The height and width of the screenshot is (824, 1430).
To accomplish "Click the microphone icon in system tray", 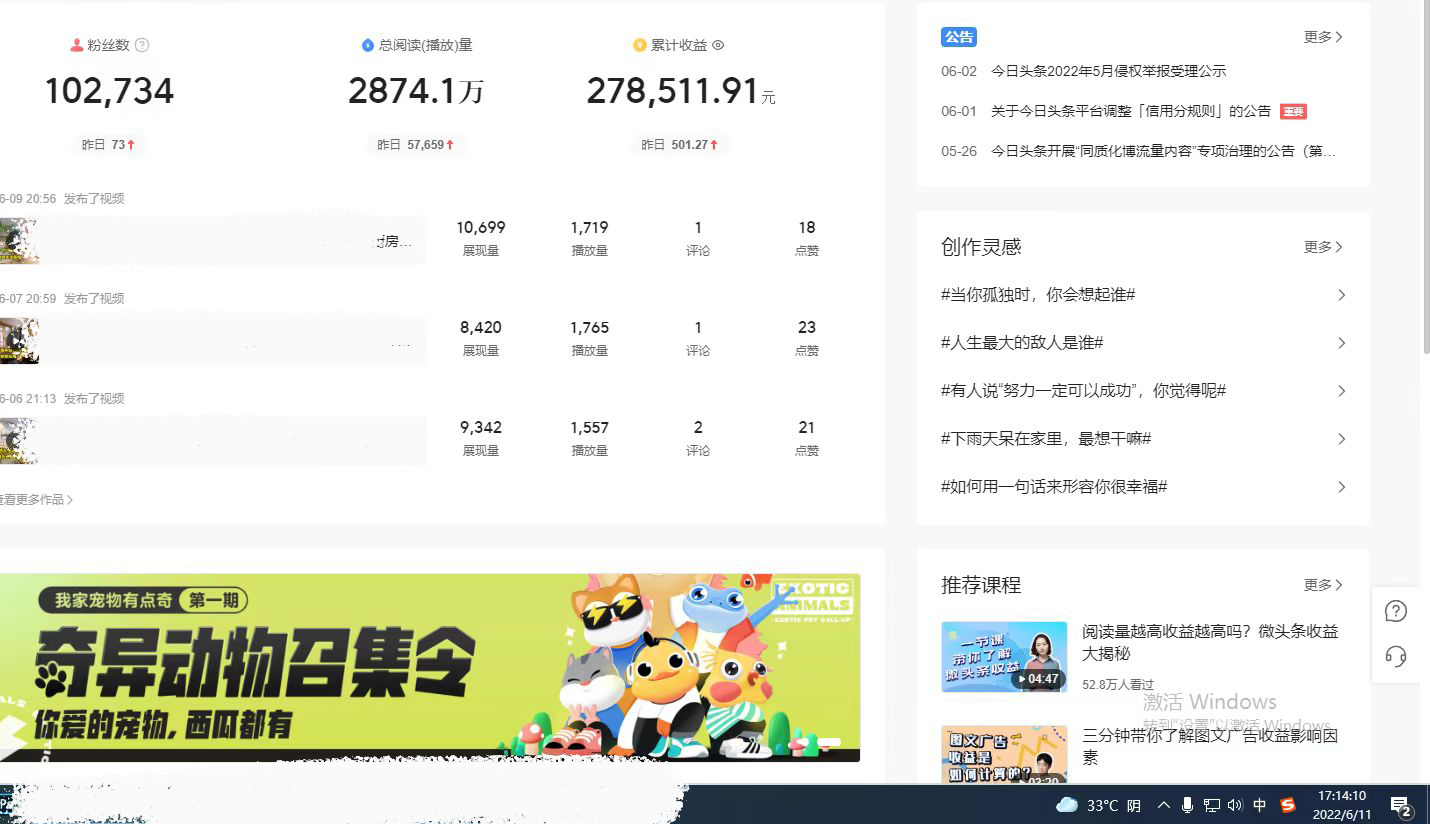I will click(1187, 804).
